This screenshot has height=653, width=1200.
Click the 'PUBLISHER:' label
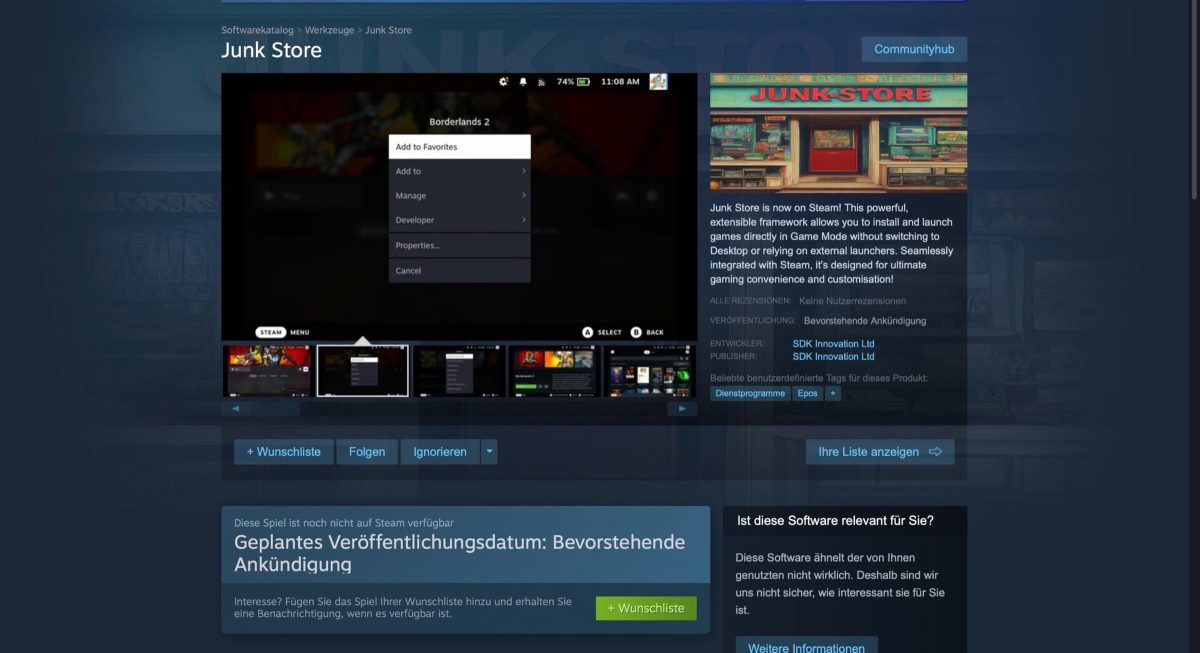[x=733, y=356]
